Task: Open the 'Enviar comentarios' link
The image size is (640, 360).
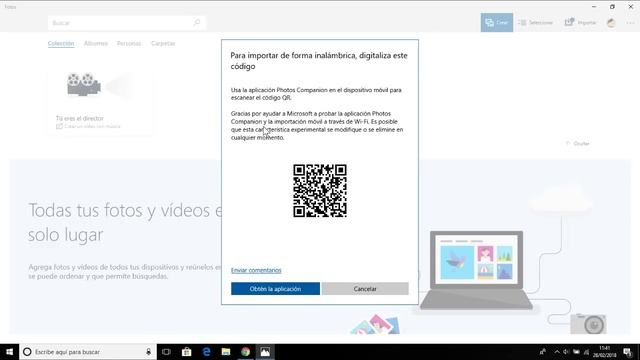Action: [256, 270]
